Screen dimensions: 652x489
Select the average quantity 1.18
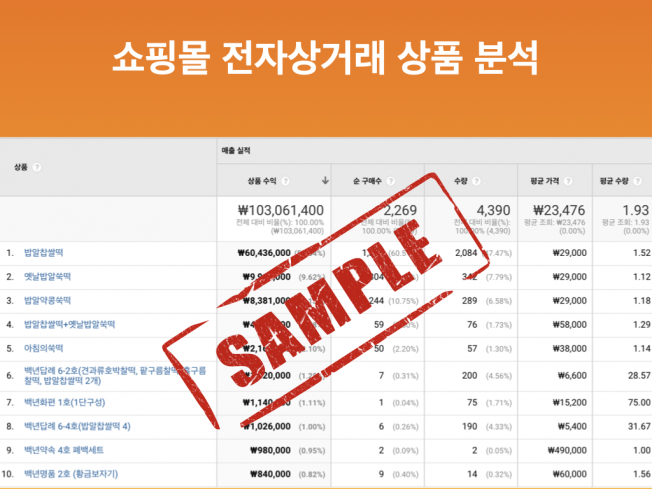coord(642,301)
